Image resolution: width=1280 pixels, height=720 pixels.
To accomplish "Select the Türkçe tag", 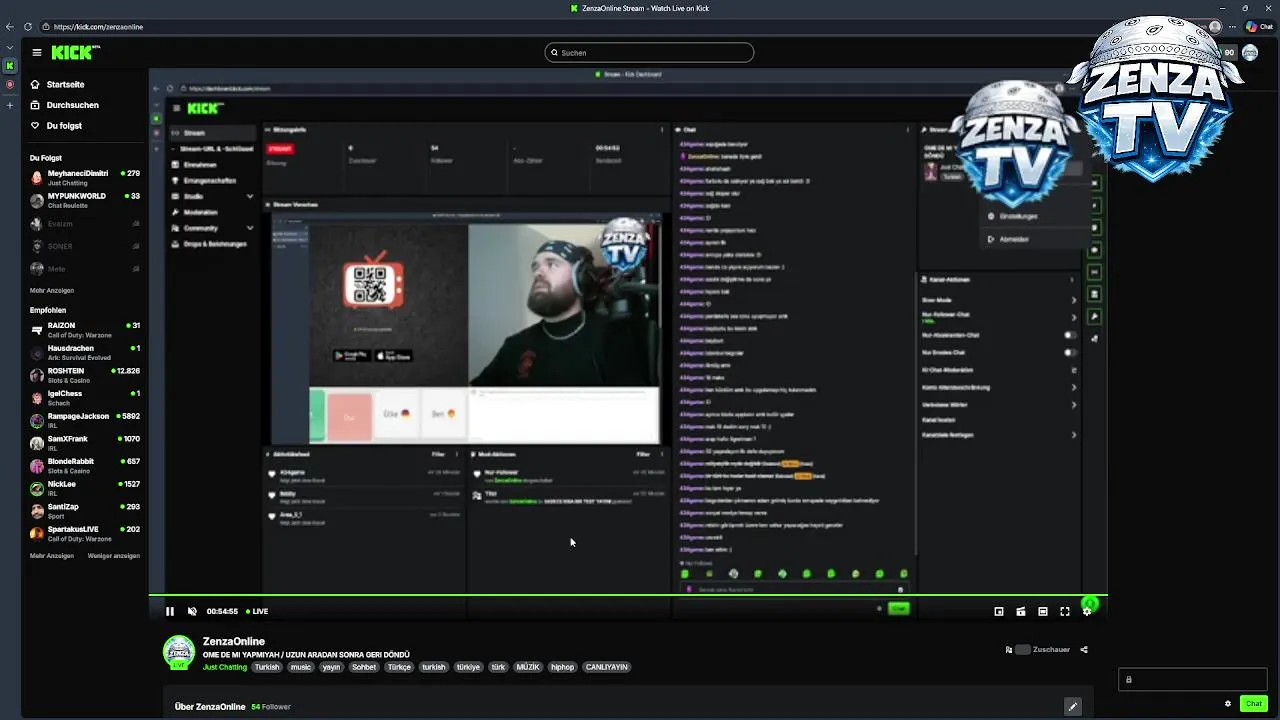I will pos(399,667).
